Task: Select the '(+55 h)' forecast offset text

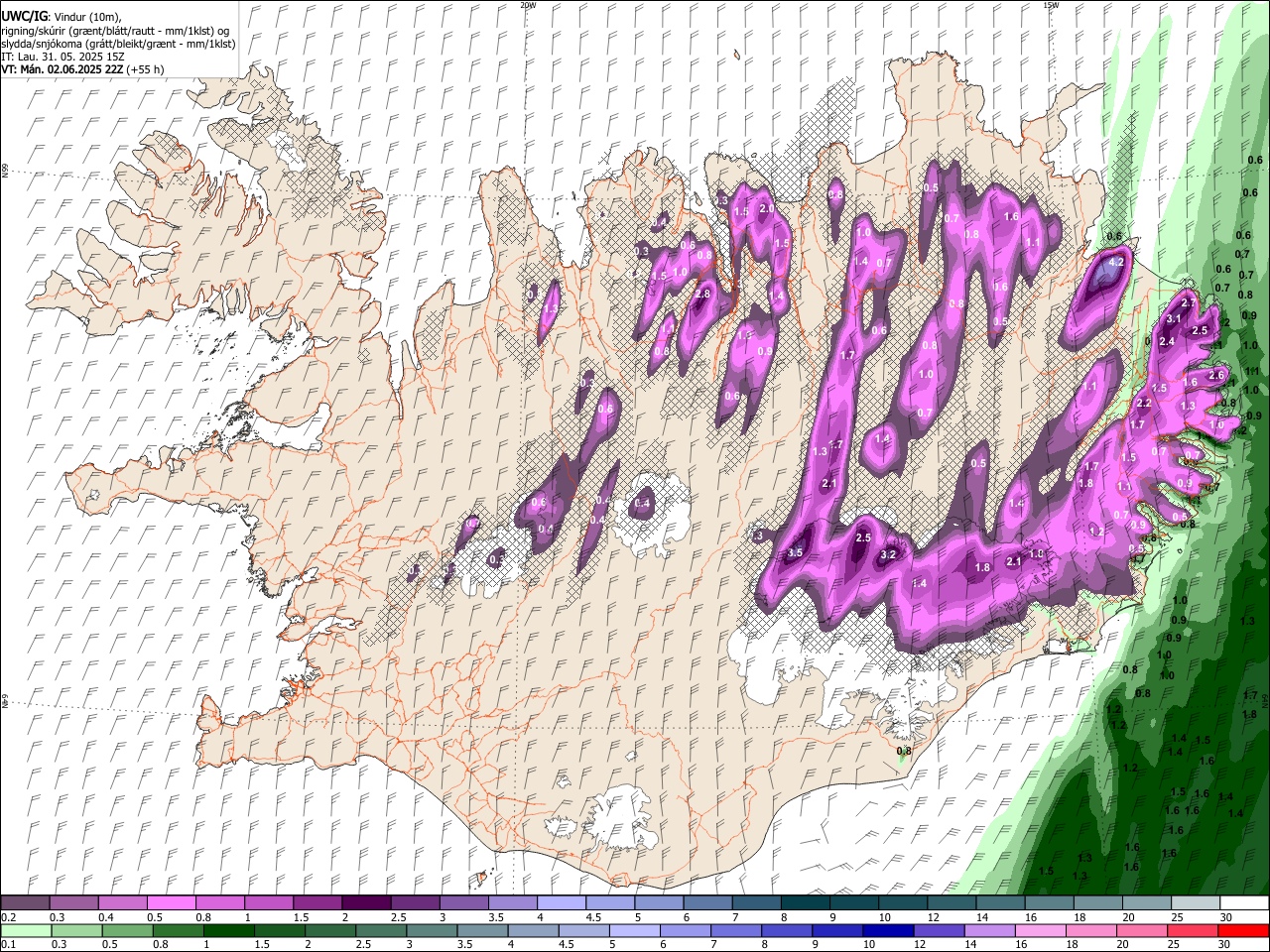Action: click(146, 69)
